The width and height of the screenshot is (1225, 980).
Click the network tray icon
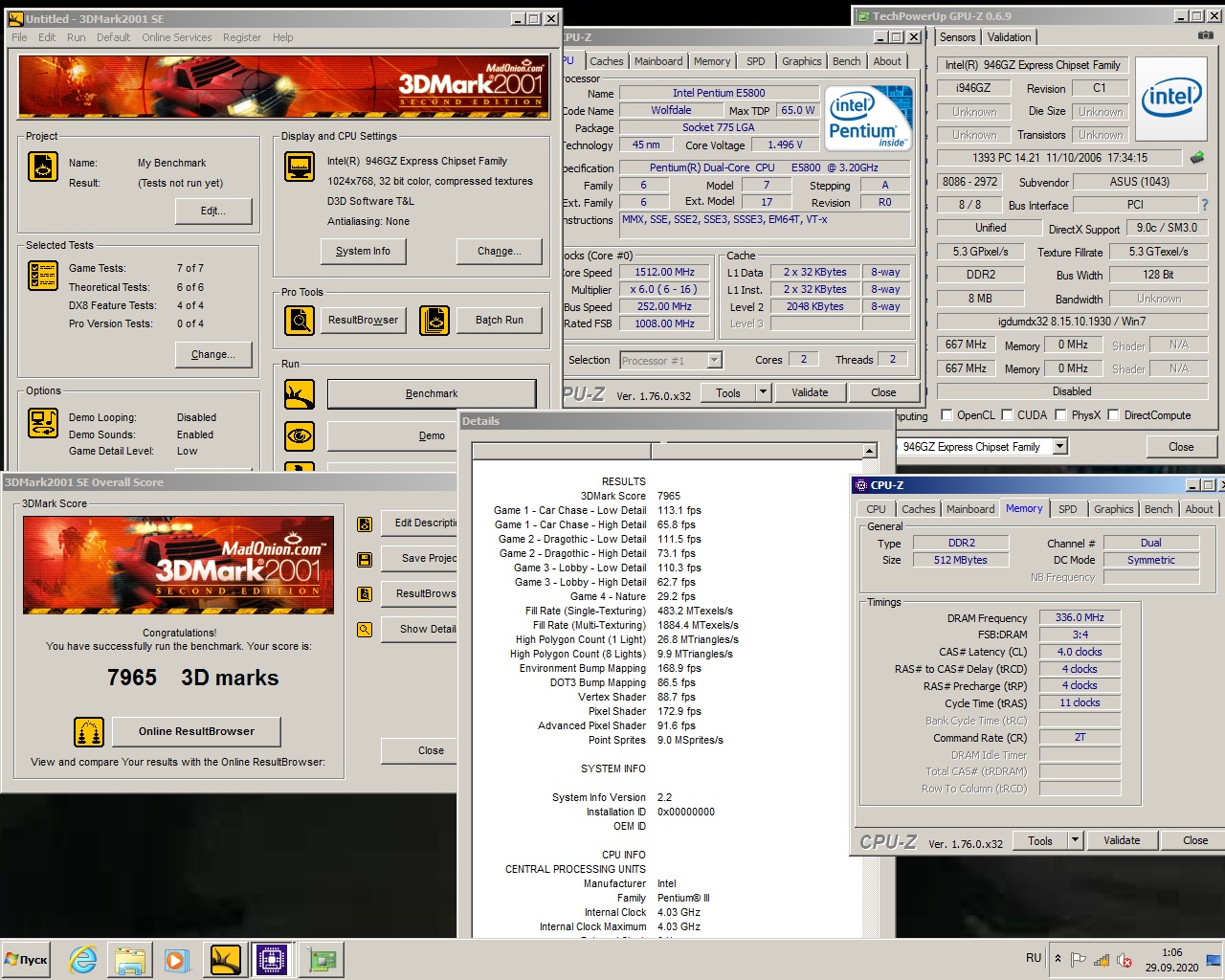tap(1102, 960)
